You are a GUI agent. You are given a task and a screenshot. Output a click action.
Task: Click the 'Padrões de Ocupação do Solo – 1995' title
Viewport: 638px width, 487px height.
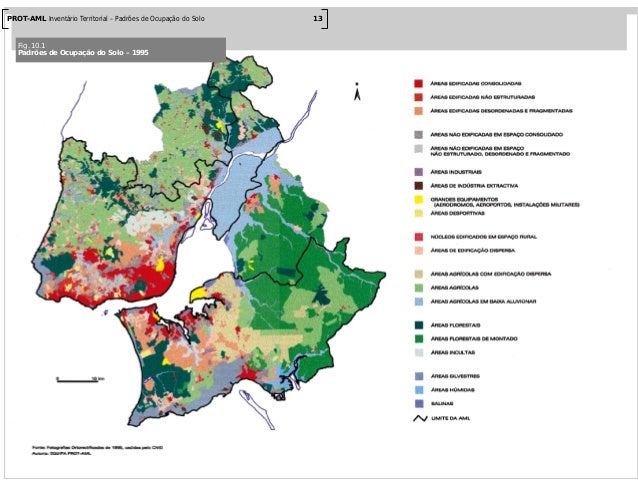83,53
